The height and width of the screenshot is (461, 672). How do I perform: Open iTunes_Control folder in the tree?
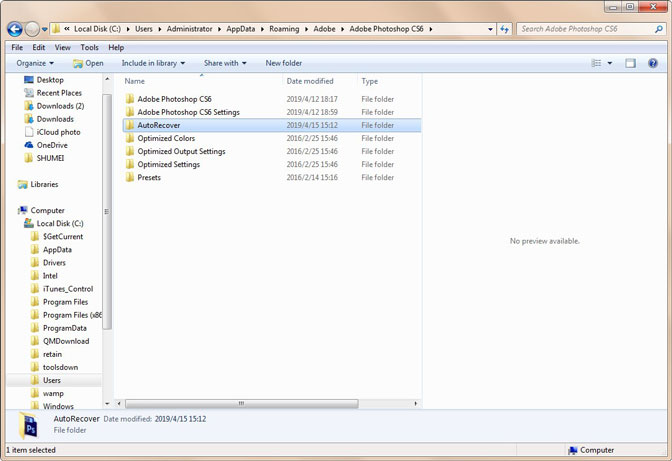pyautogui.click(x=68, y=289)
